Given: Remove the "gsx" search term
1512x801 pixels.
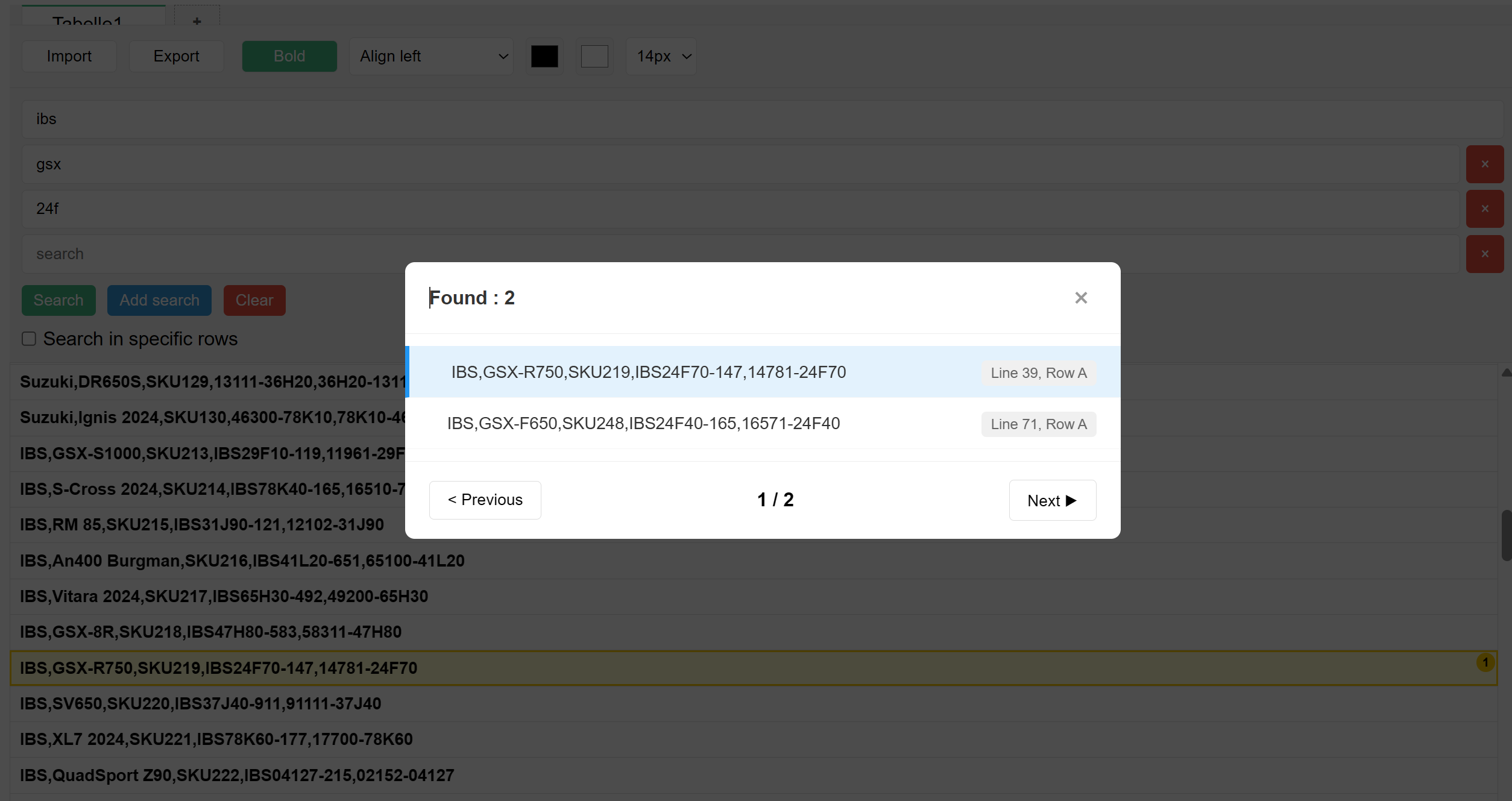Looking at the screenshot, I should (x=1485, y=164).
